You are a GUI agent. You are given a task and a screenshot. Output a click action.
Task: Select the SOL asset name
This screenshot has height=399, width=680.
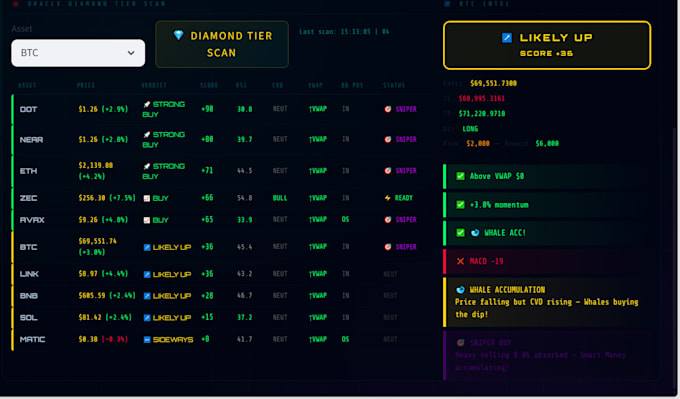tap(28, 318)
